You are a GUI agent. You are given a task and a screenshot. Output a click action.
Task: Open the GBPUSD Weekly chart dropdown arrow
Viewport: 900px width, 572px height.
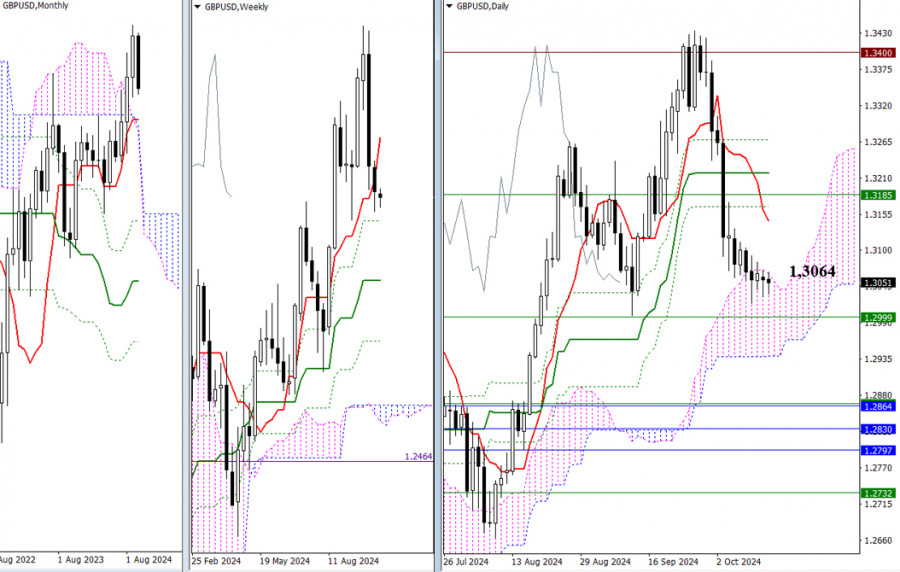[x=197, y=7]
